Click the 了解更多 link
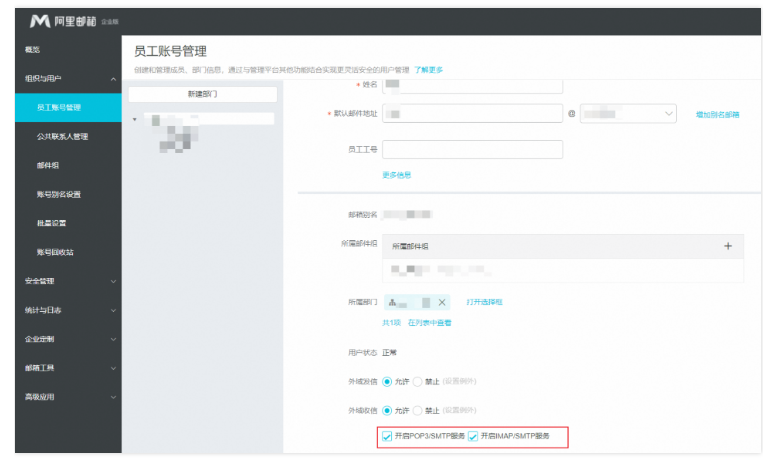This screenshot has width=772, height=469. click(428, 70)
